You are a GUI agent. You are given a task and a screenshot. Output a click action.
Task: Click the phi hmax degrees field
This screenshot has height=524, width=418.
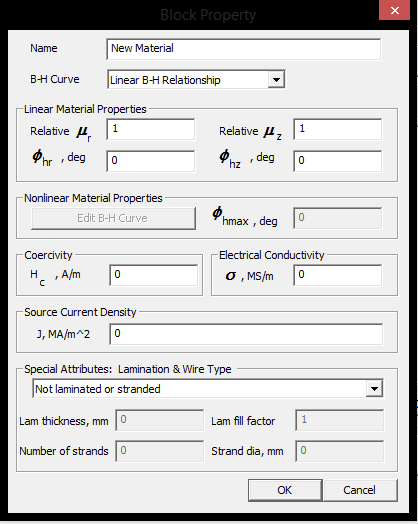coord(337,218)
